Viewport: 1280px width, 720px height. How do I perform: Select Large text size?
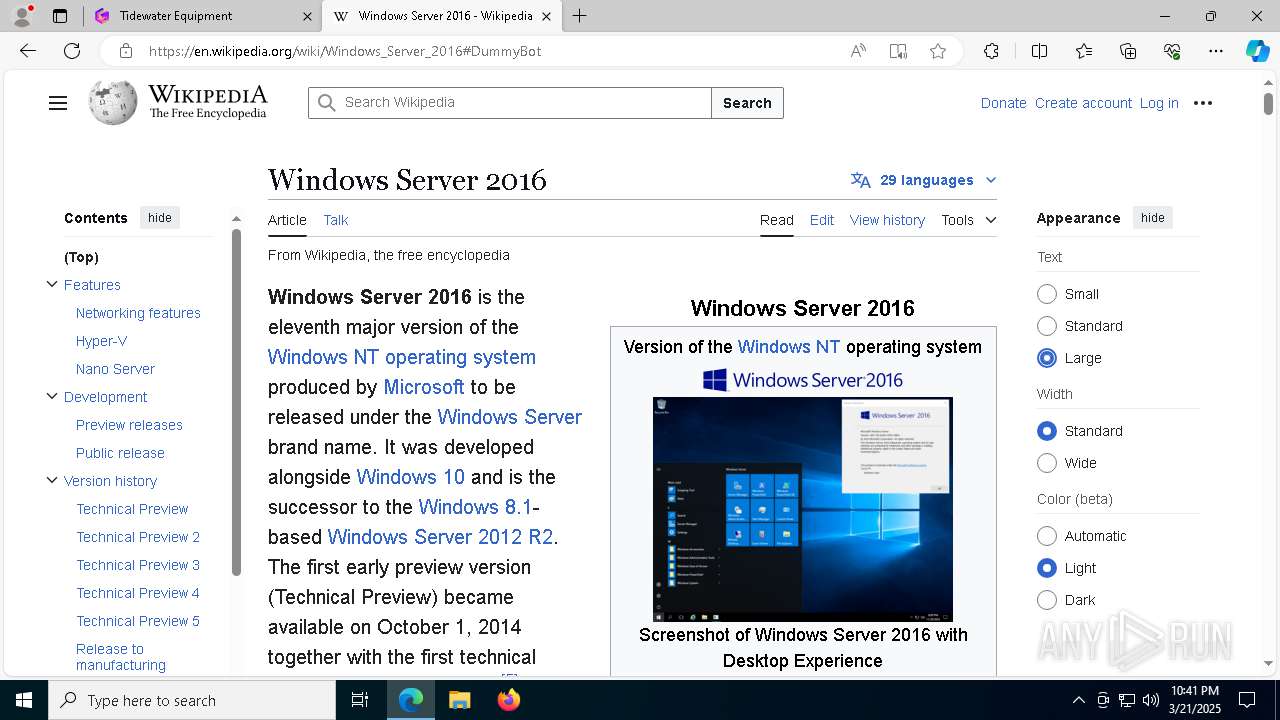(1047, 358)
